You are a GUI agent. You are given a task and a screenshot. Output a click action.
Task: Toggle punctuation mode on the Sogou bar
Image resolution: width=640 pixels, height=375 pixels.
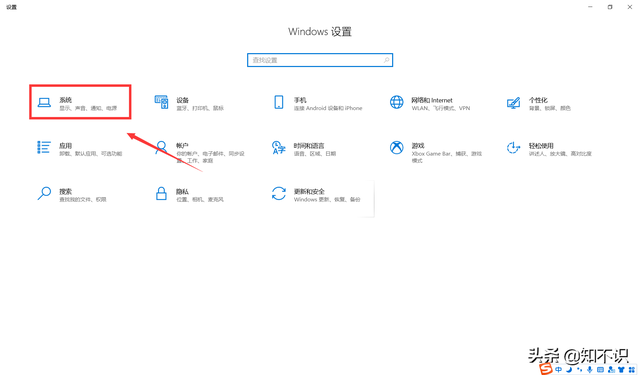click(x=580, y=370)
